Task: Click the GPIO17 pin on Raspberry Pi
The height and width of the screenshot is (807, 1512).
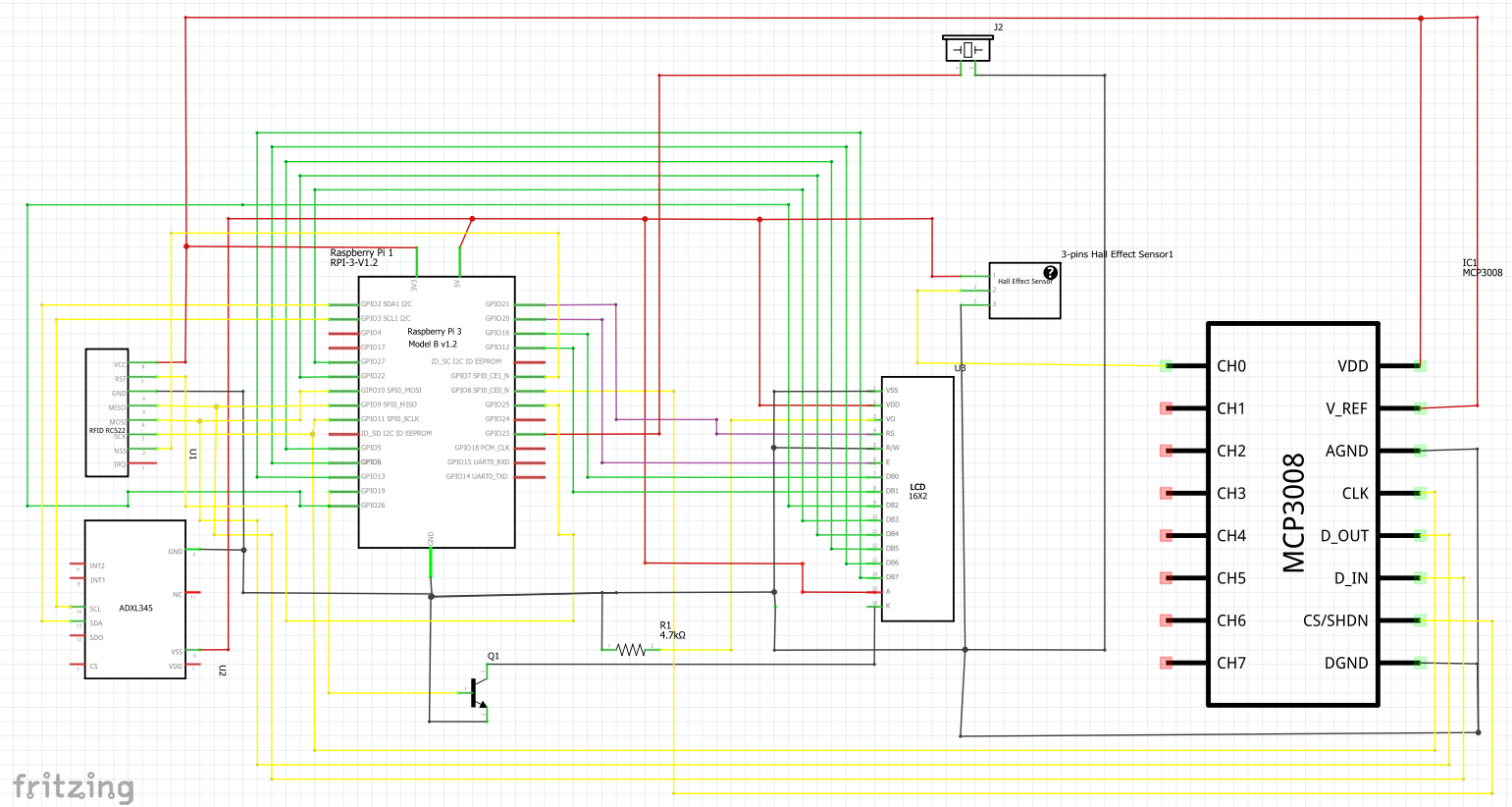Action: pos(343,348)
